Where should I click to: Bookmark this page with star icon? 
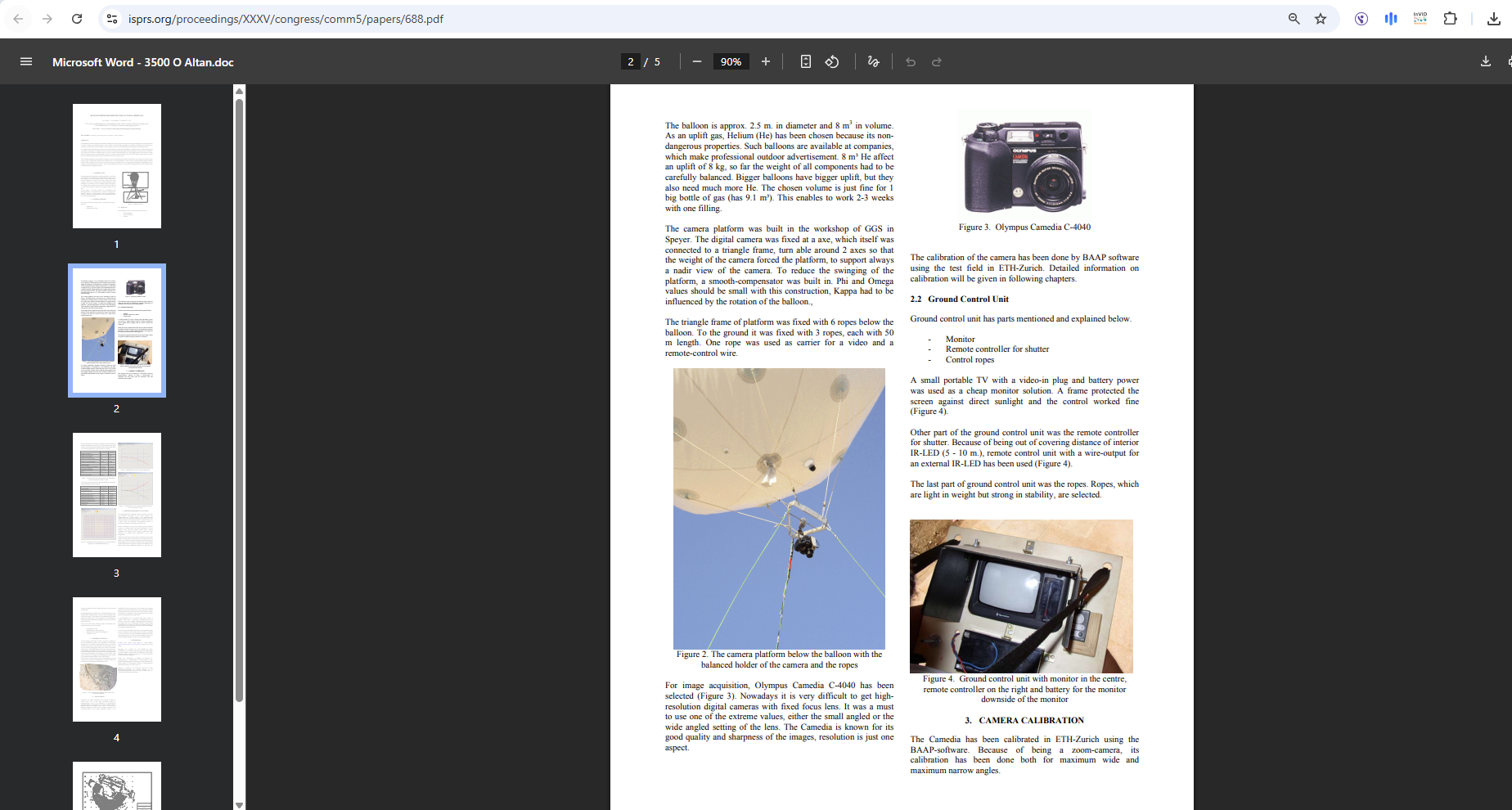point(1321,19)
